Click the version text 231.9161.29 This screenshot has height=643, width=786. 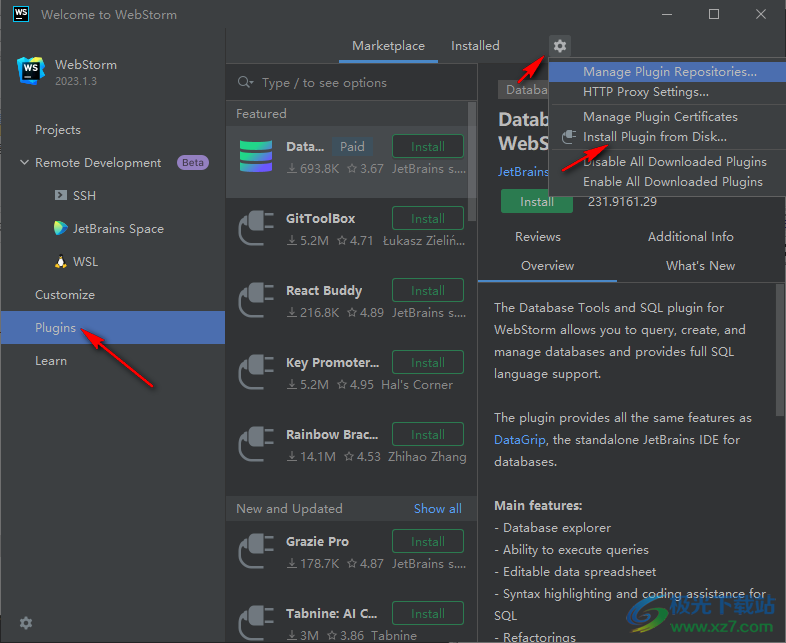[x=622, y=201]
